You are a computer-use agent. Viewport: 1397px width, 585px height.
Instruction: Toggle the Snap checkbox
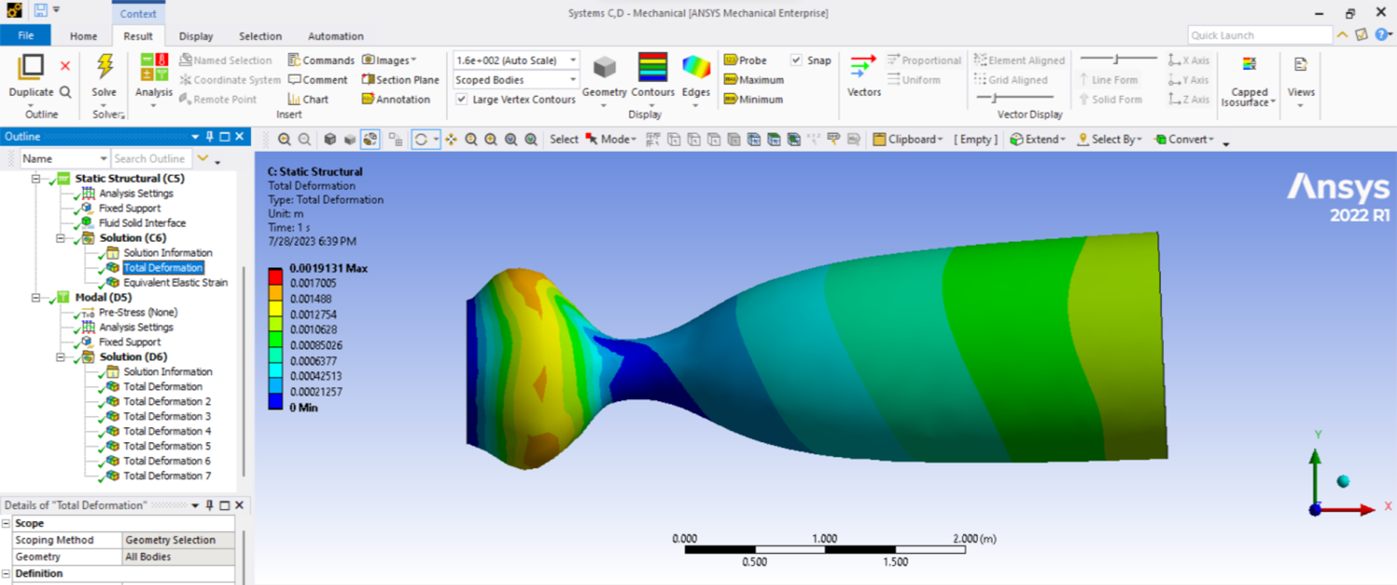point(796,61)
